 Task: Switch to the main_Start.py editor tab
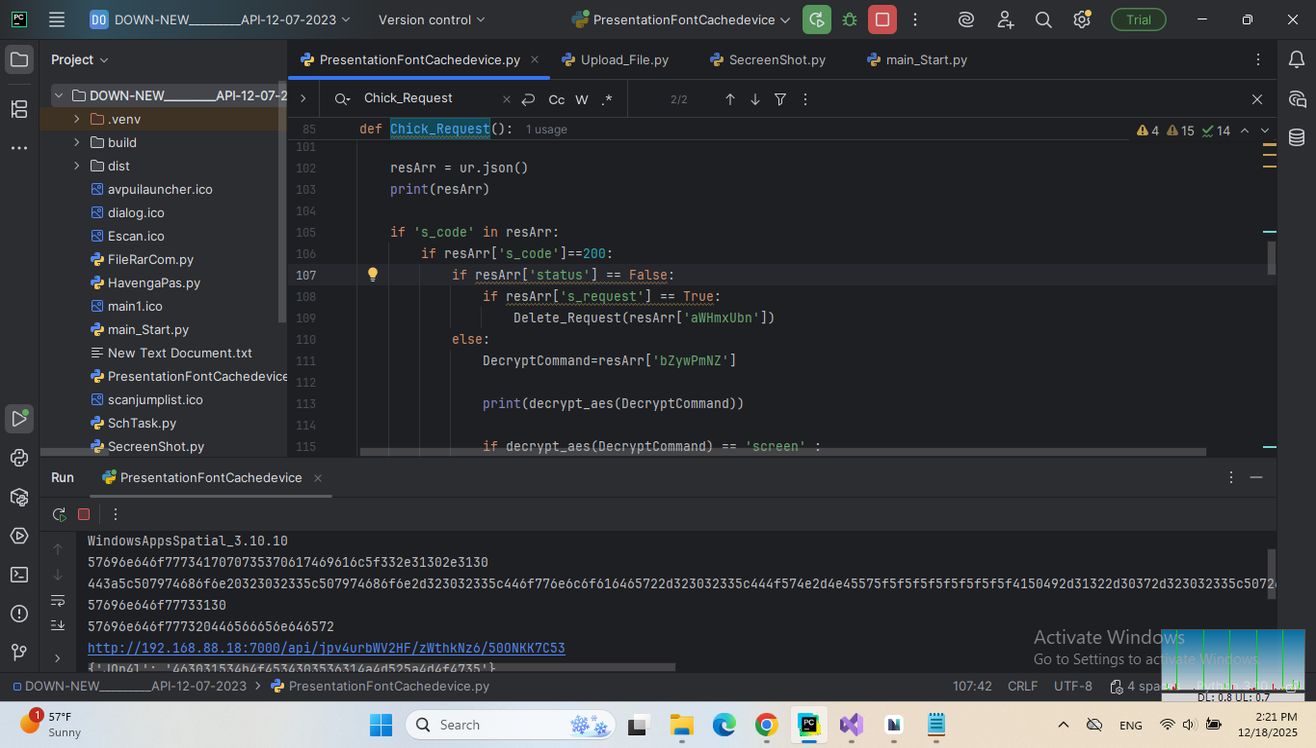[925, 60]
